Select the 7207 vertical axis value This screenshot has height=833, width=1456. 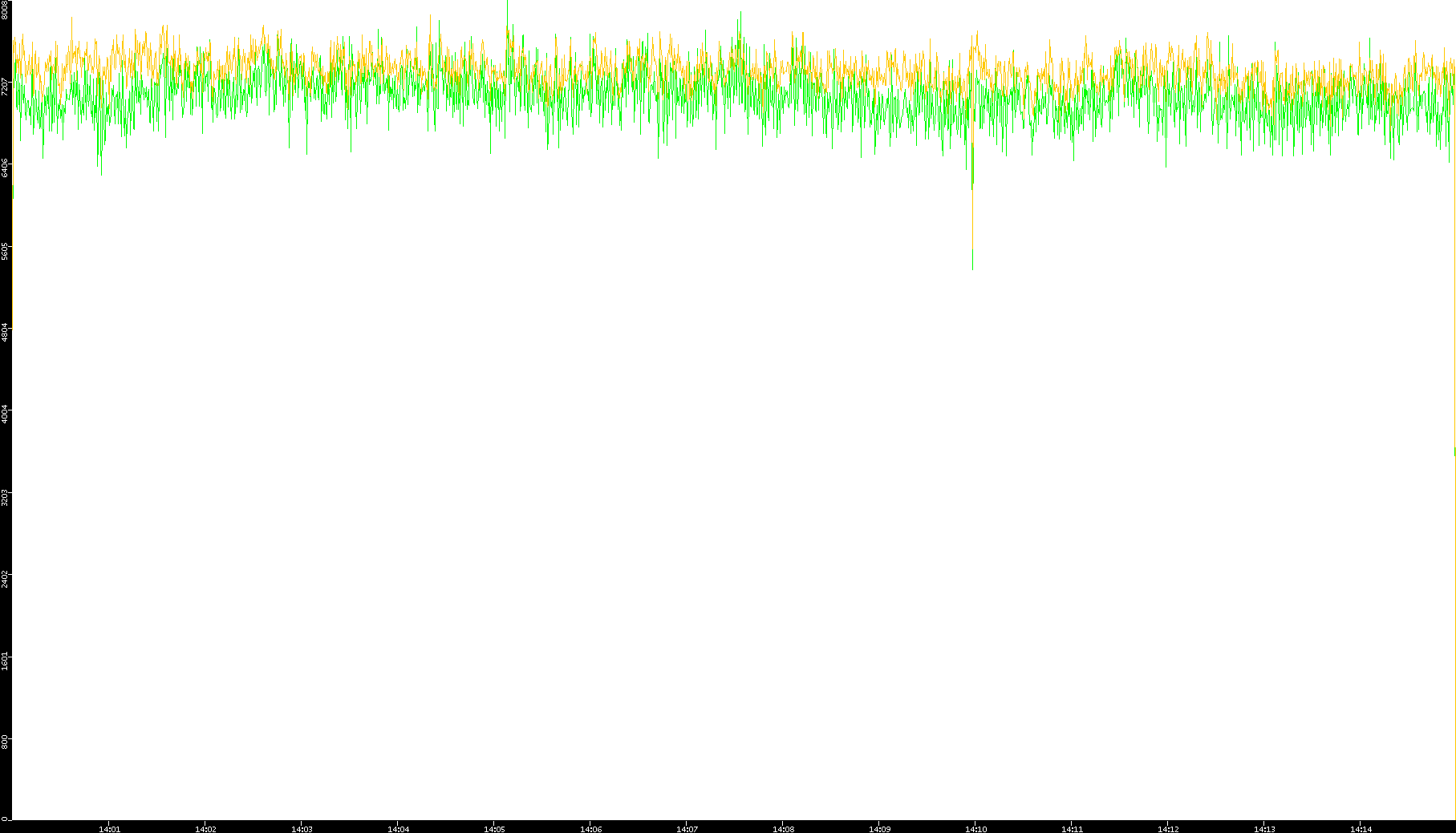pyautogui.click(x=5, y=87)
